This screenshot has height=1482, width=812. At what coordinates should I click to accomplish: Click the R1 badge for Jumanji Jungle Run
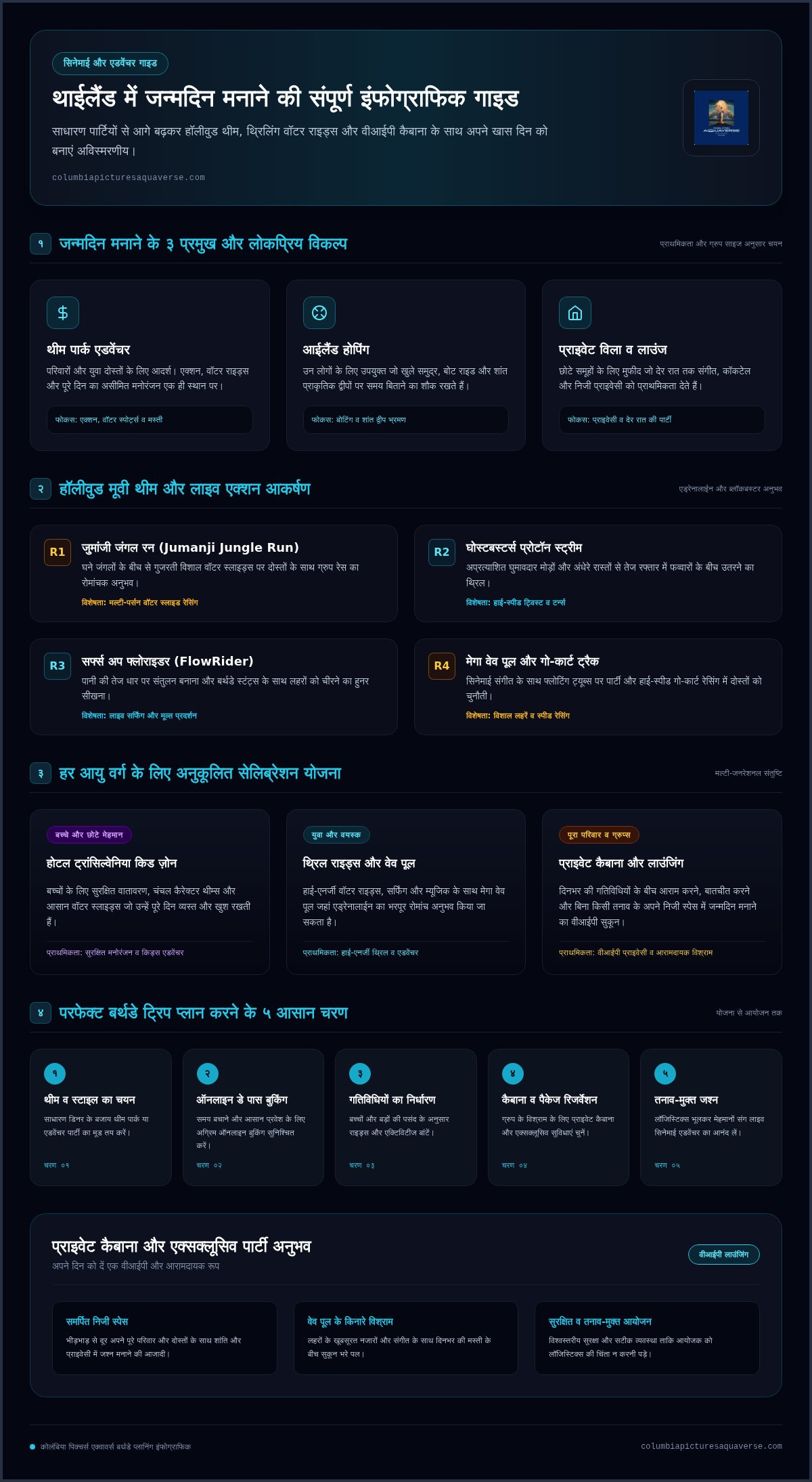pyautogui.click(x=58, y=552)
